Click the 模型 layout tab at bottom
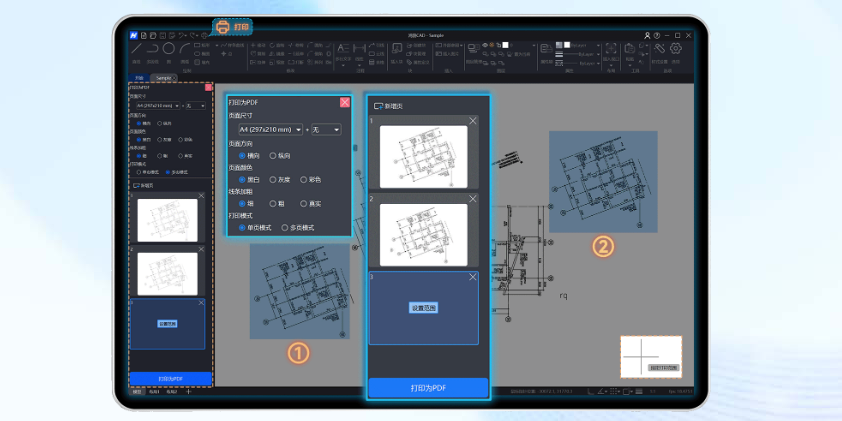Screen dimensions: 842x421 point(137,392)
